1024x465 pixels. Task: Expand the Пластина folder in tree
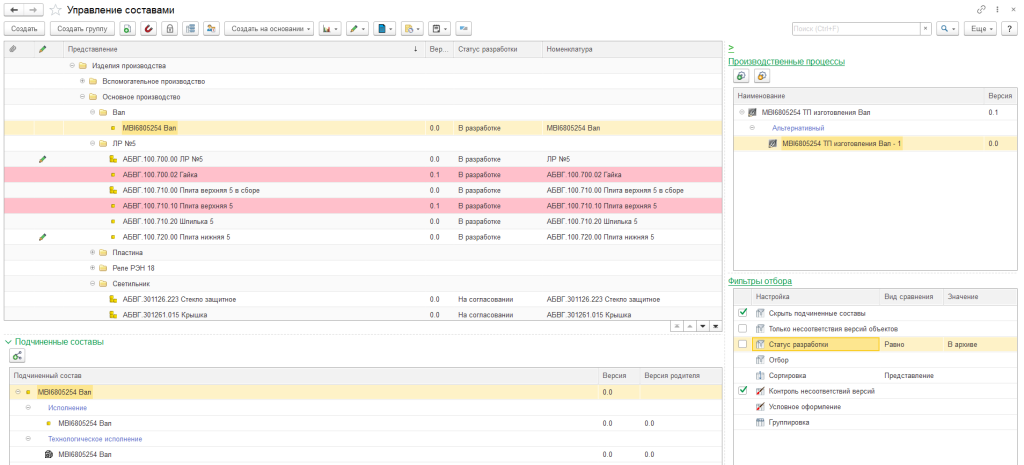[x=92, y=253]
